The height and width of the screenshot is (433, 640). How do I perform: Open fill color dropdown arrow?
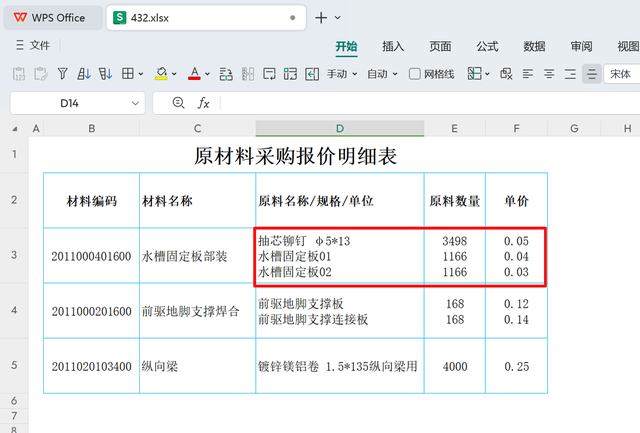pos(174,74)
